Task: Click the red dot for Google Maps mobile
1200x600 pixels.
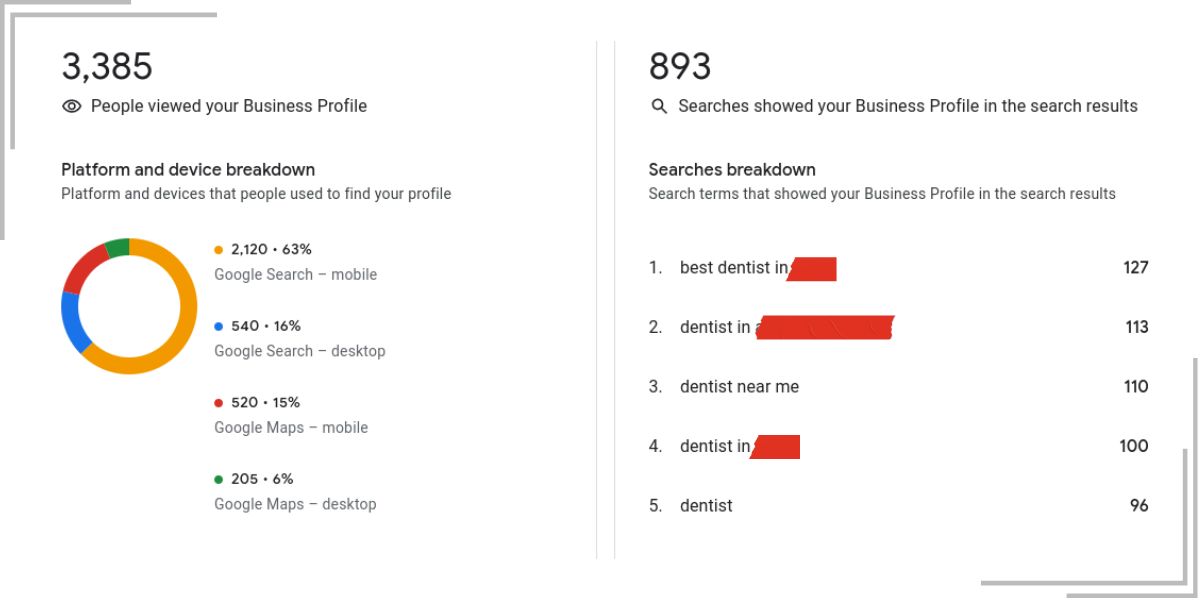Action: tap(219, 403)
